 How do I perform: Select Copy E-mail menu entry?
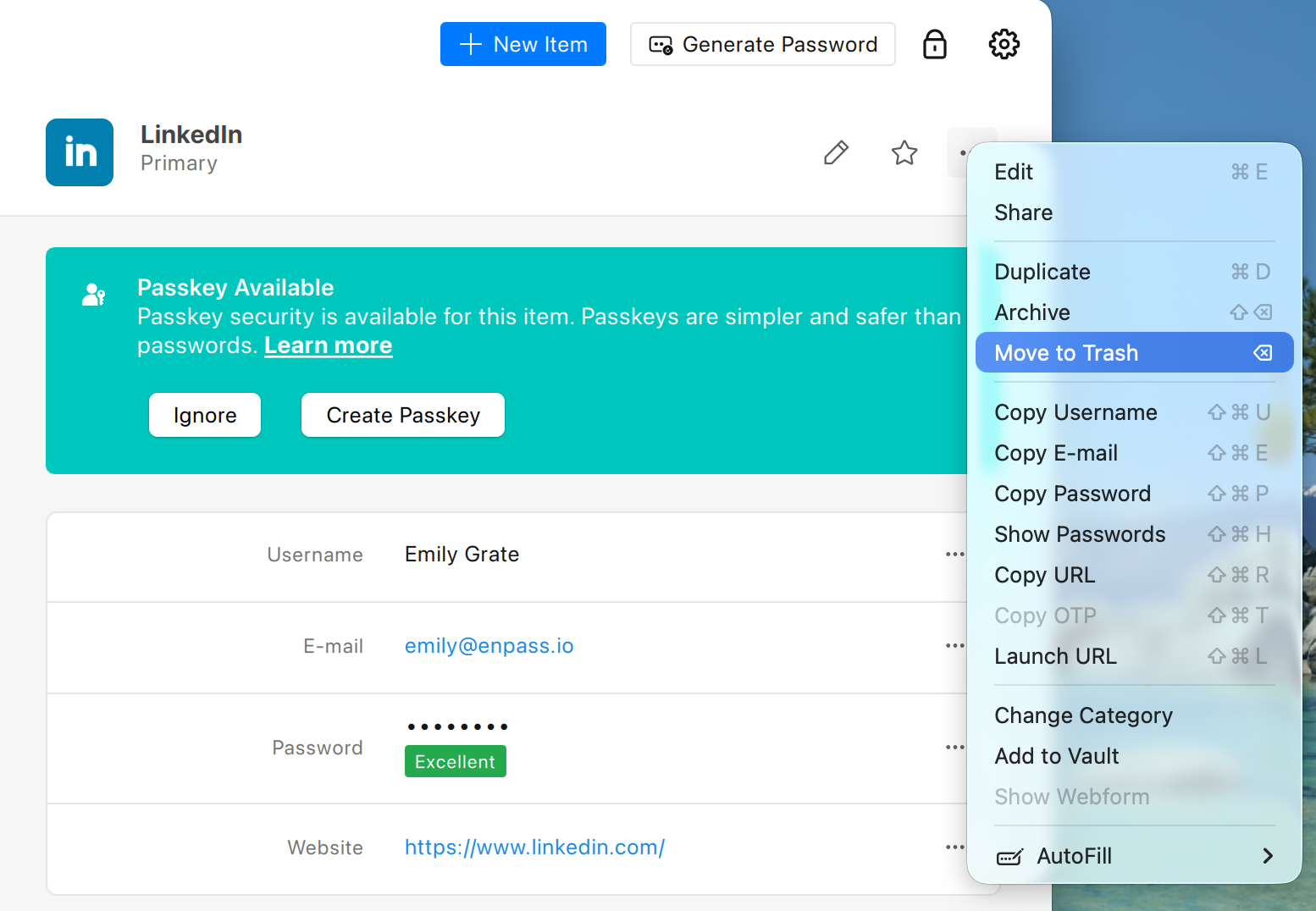pyautogui.click(x=1135, y=453)
